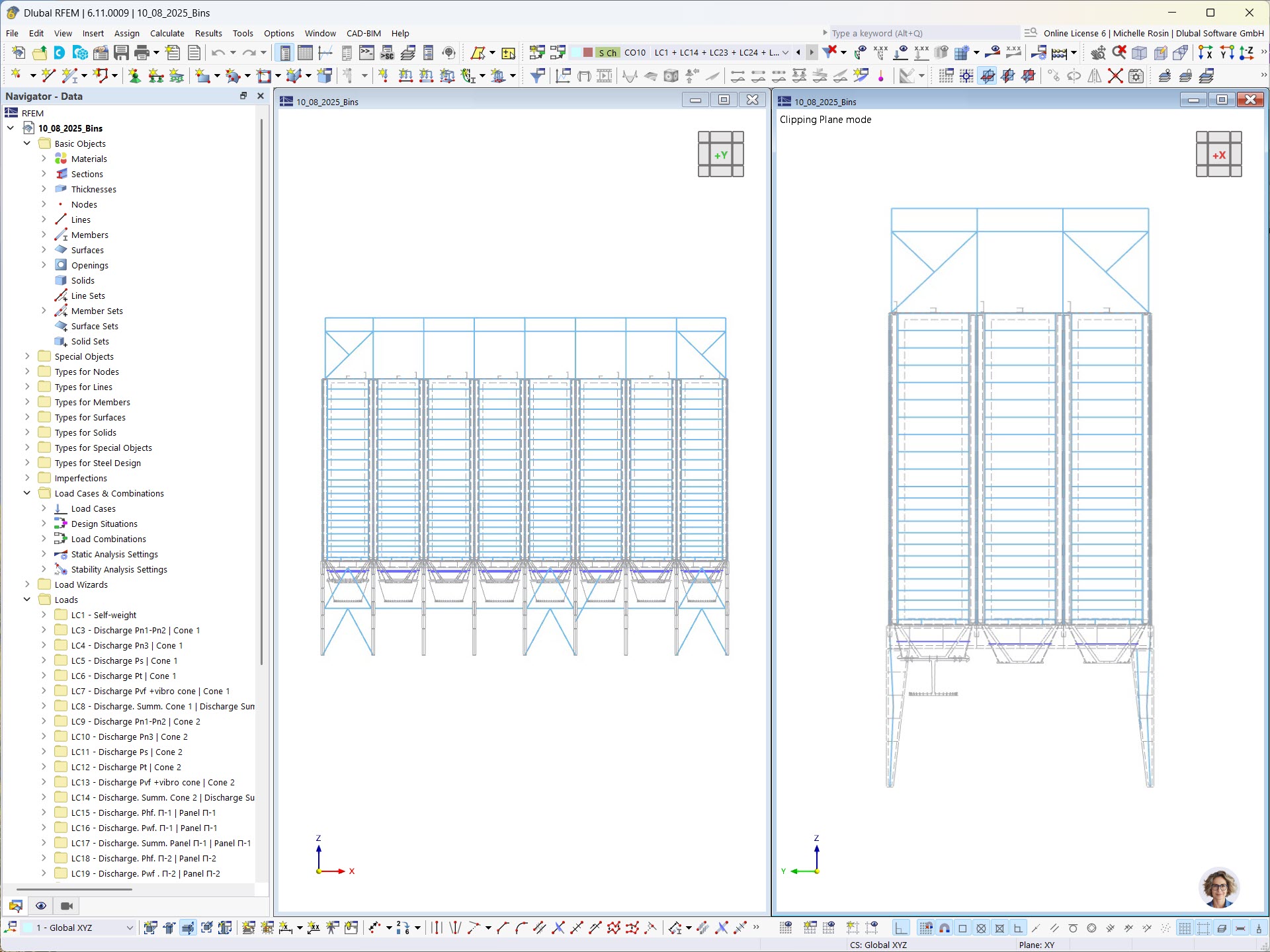This screenshot has height=952, width=1270.
Task: Click LC1 - Self-weight in navigator
Action: pos(103,615)
